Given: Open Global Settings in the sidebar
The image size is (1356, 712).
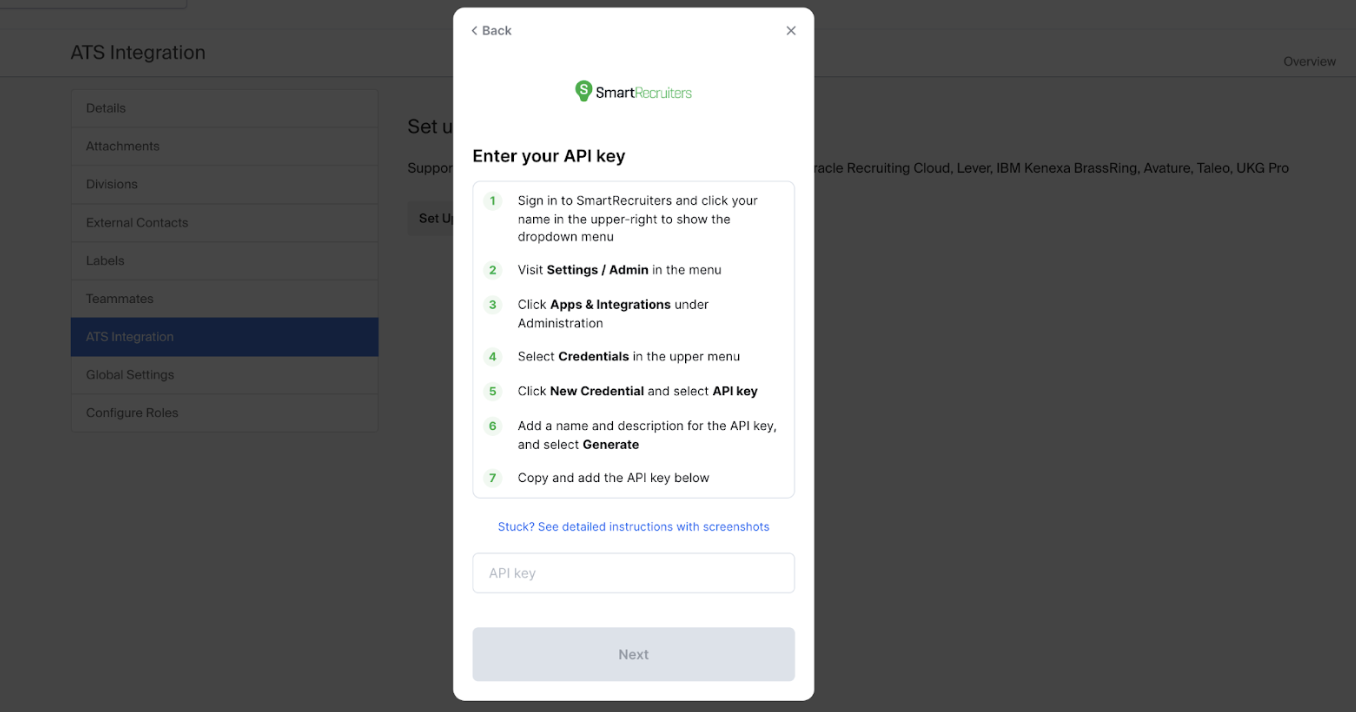Looking at the screenshot, I should point(224,375).
